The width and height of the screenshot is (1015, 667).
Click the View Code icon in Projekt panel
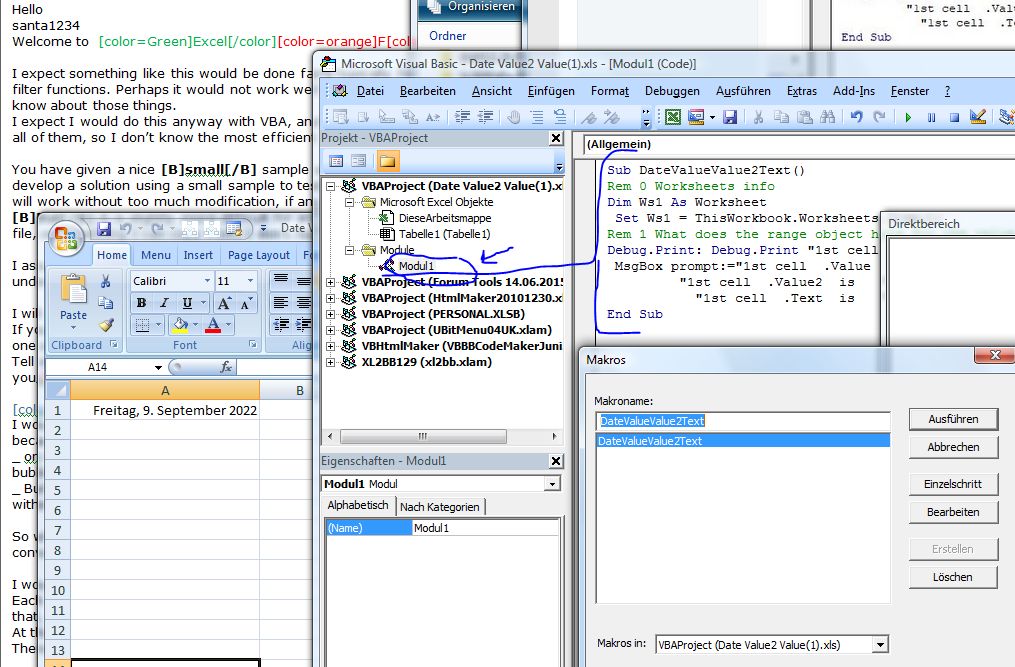(x=336, y=161)
